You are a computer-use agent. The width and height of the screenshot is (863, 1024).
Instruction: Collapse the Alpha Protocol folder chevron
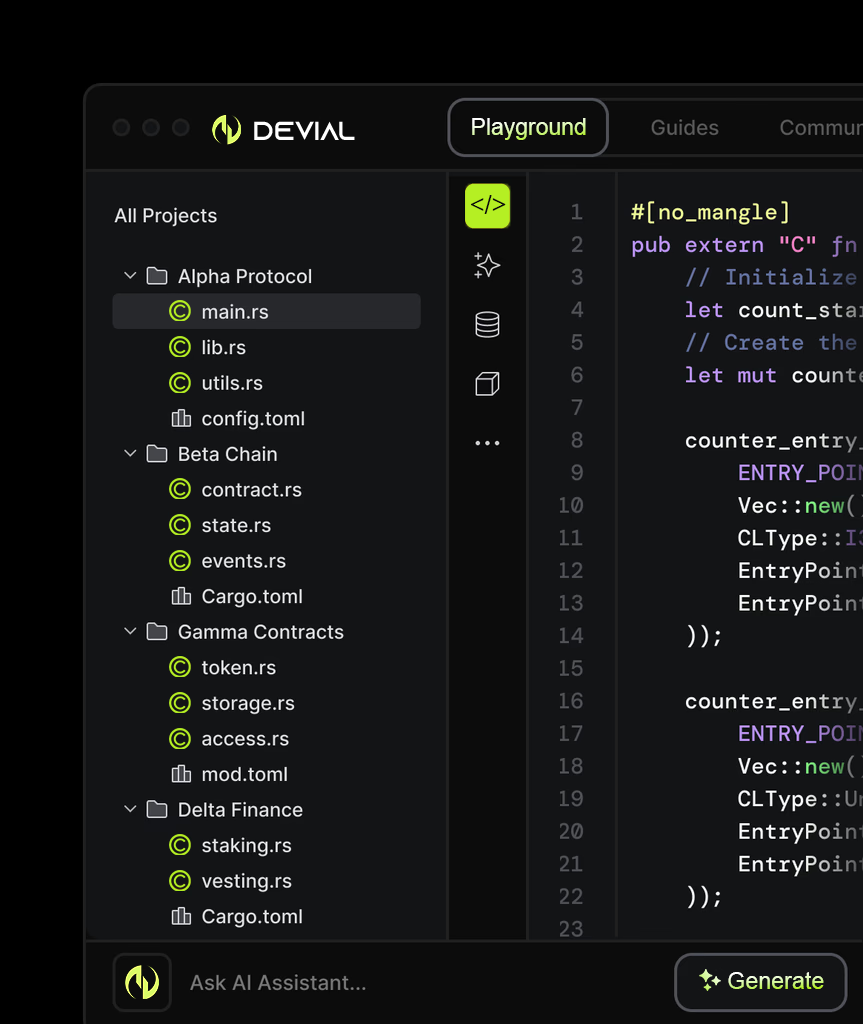coord(130,276)
